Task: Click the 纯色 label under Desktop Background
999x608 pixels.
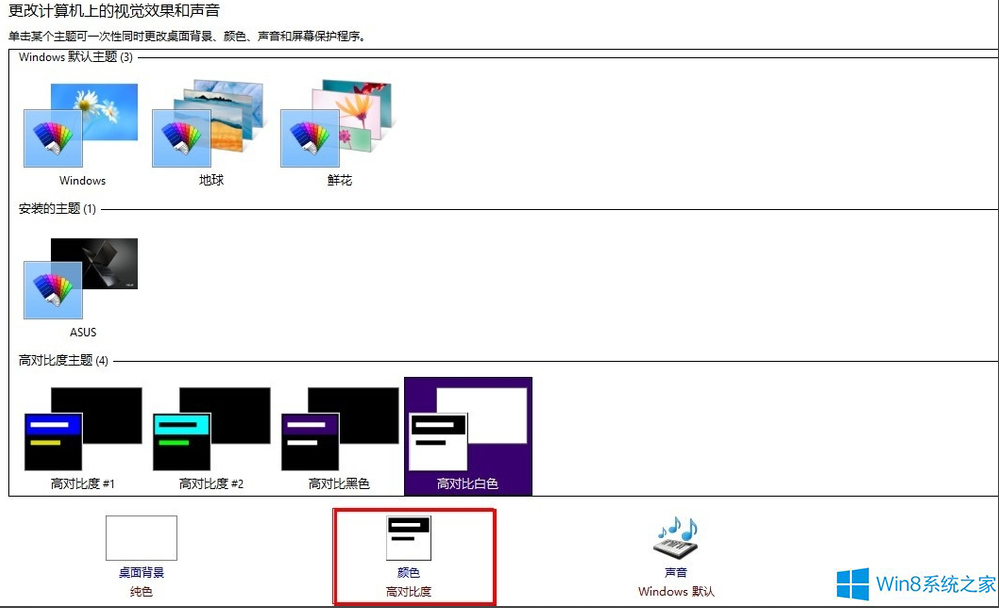Action: (140, 591)
